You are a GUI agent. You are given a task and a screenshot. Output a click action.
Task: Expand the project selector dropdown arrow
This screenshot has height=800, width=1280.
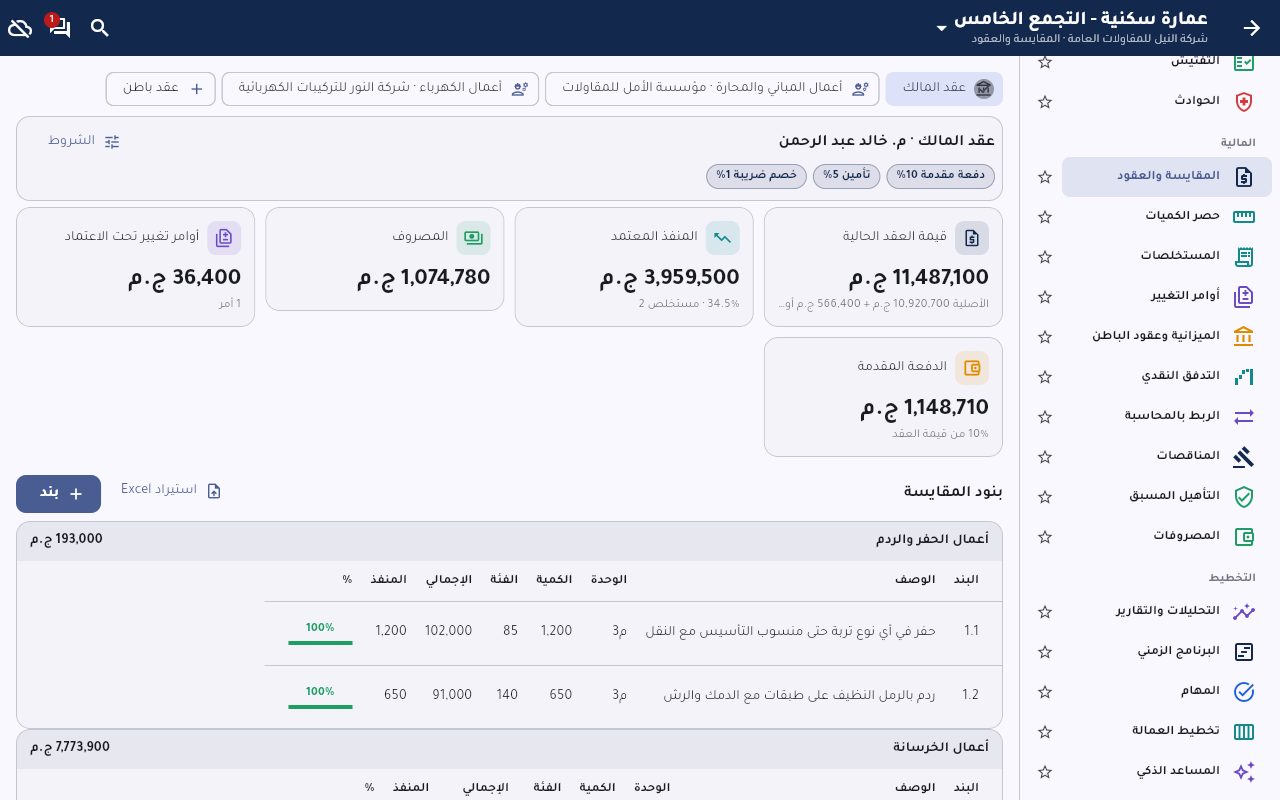tap(941, 28)
